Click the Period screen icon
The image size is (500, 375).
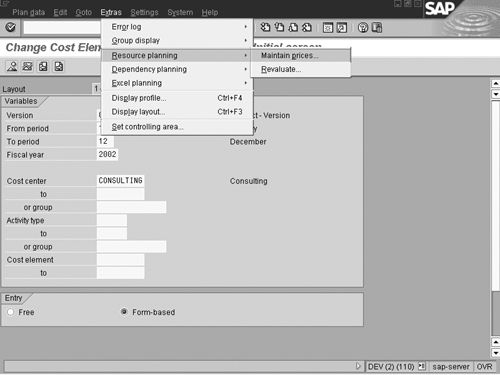(x=28, y=66)
